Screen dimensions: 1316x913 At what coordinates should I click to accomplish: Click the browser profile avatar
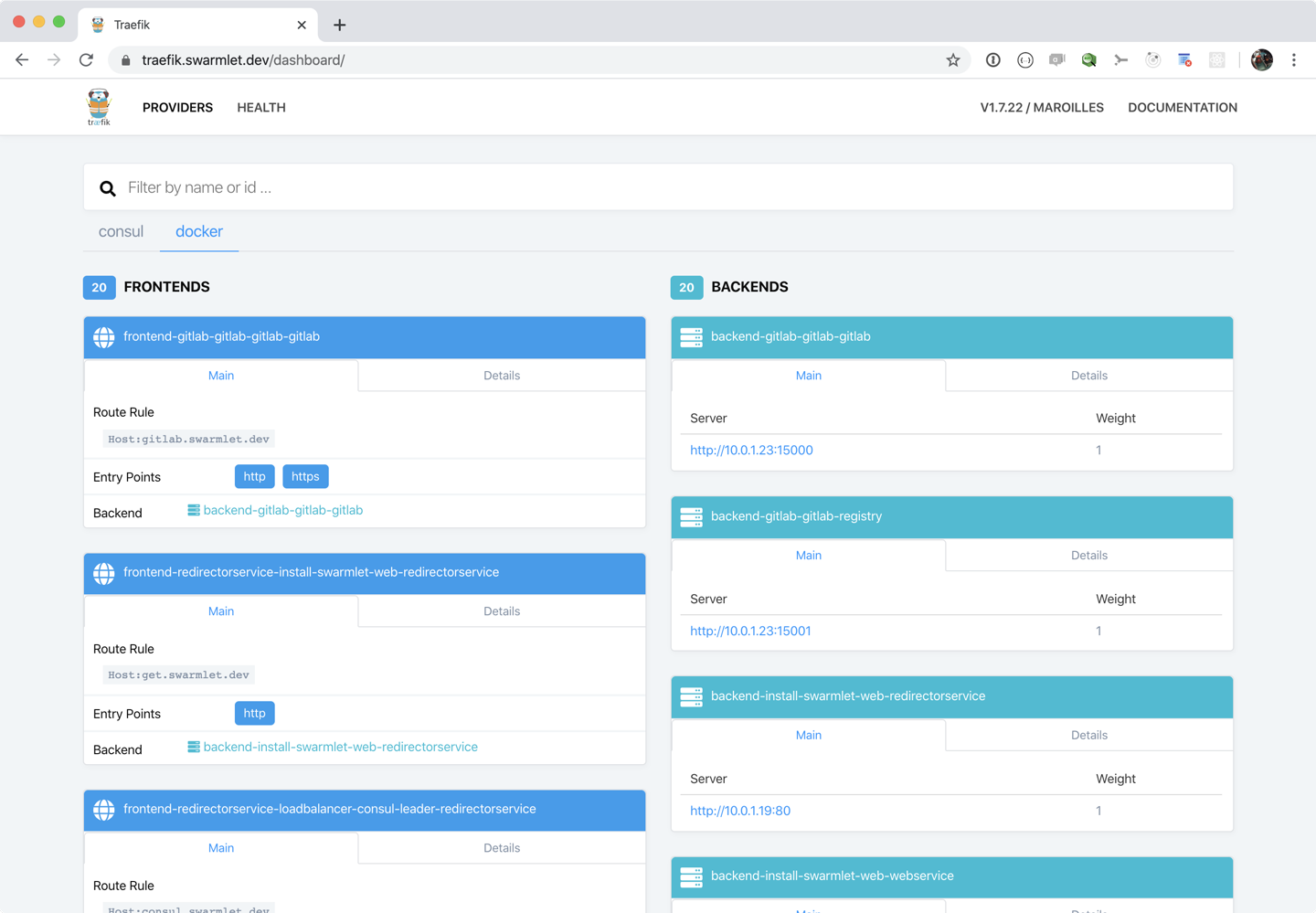coord(1261,60)
